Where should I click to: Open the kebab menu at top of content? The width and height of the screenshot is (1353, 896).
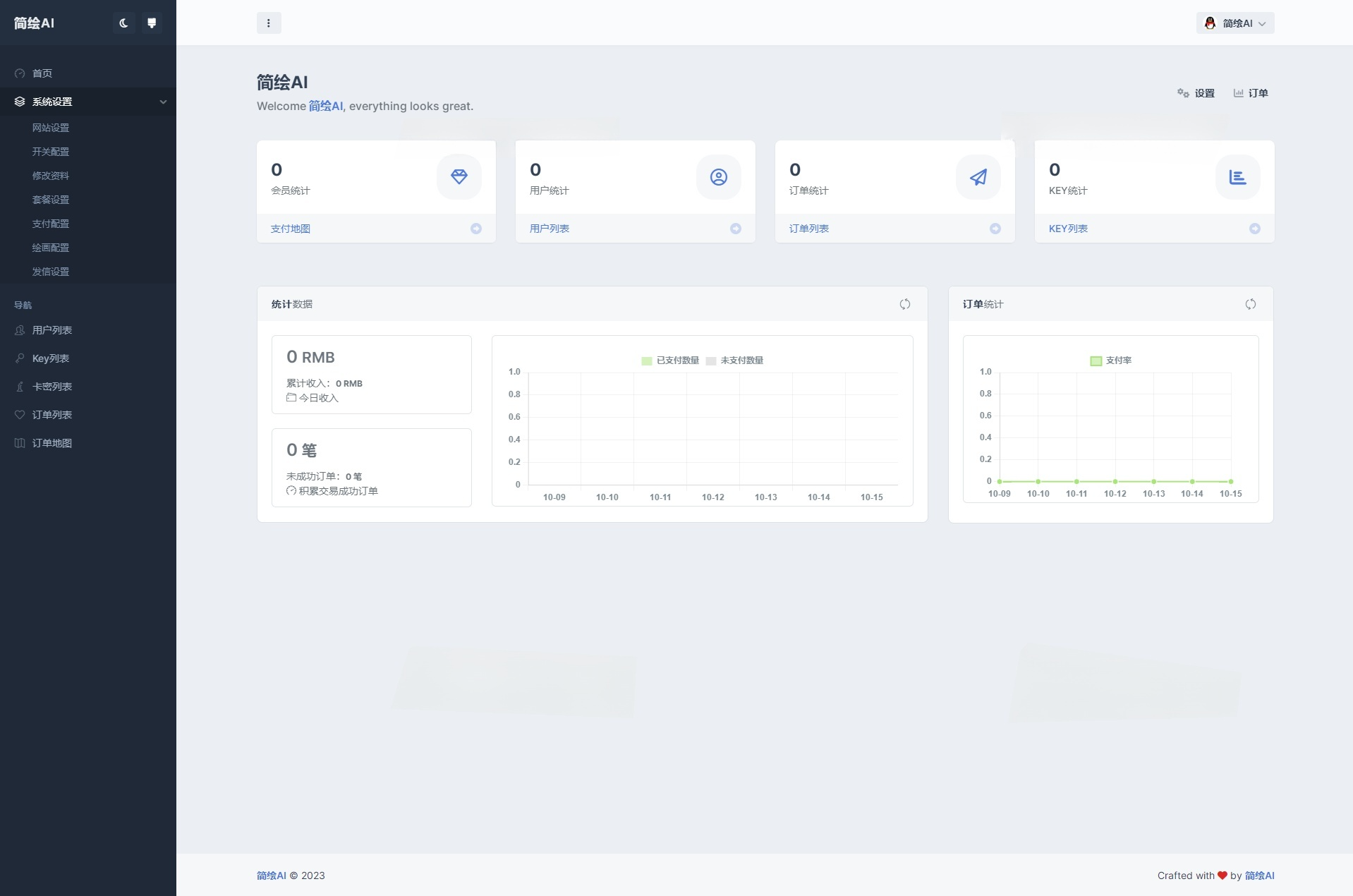(269, 23)
